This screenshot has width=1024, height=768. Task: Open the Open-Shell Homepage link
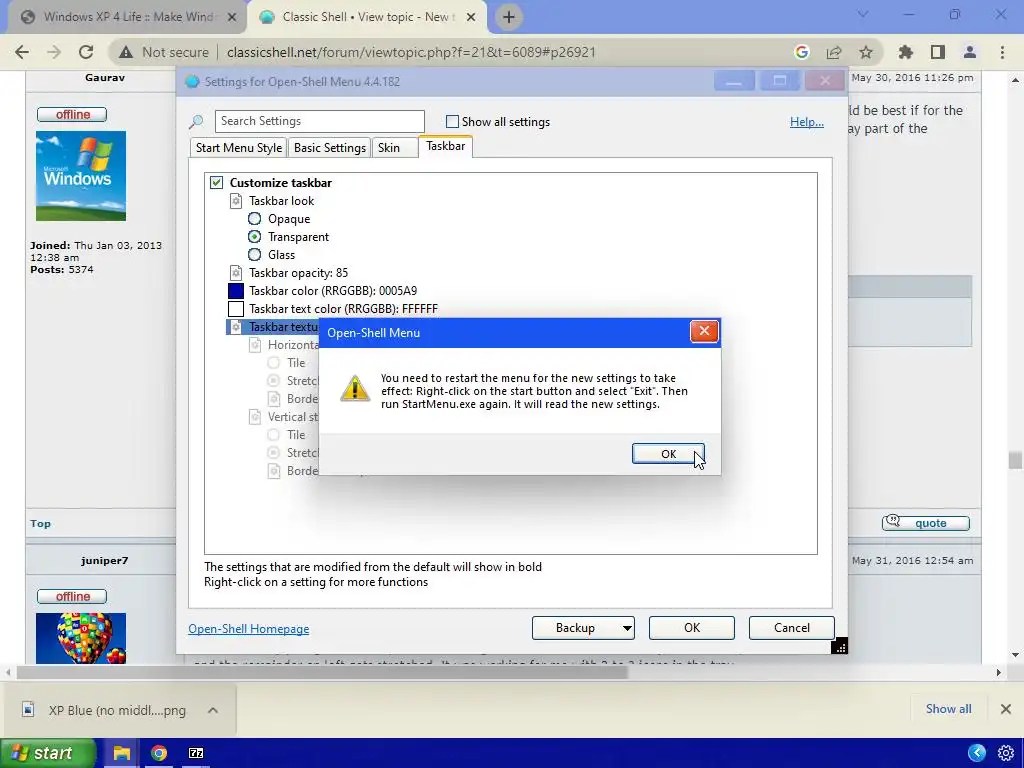click(249, 628)
